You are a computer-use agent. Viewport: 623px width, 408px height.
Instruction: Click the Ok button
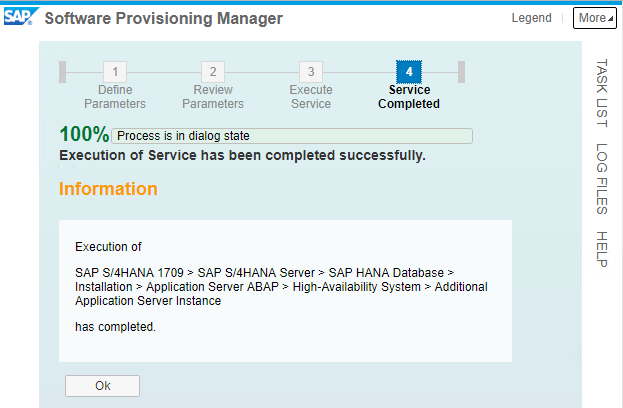pyautogui.click(x=103, y=386)
